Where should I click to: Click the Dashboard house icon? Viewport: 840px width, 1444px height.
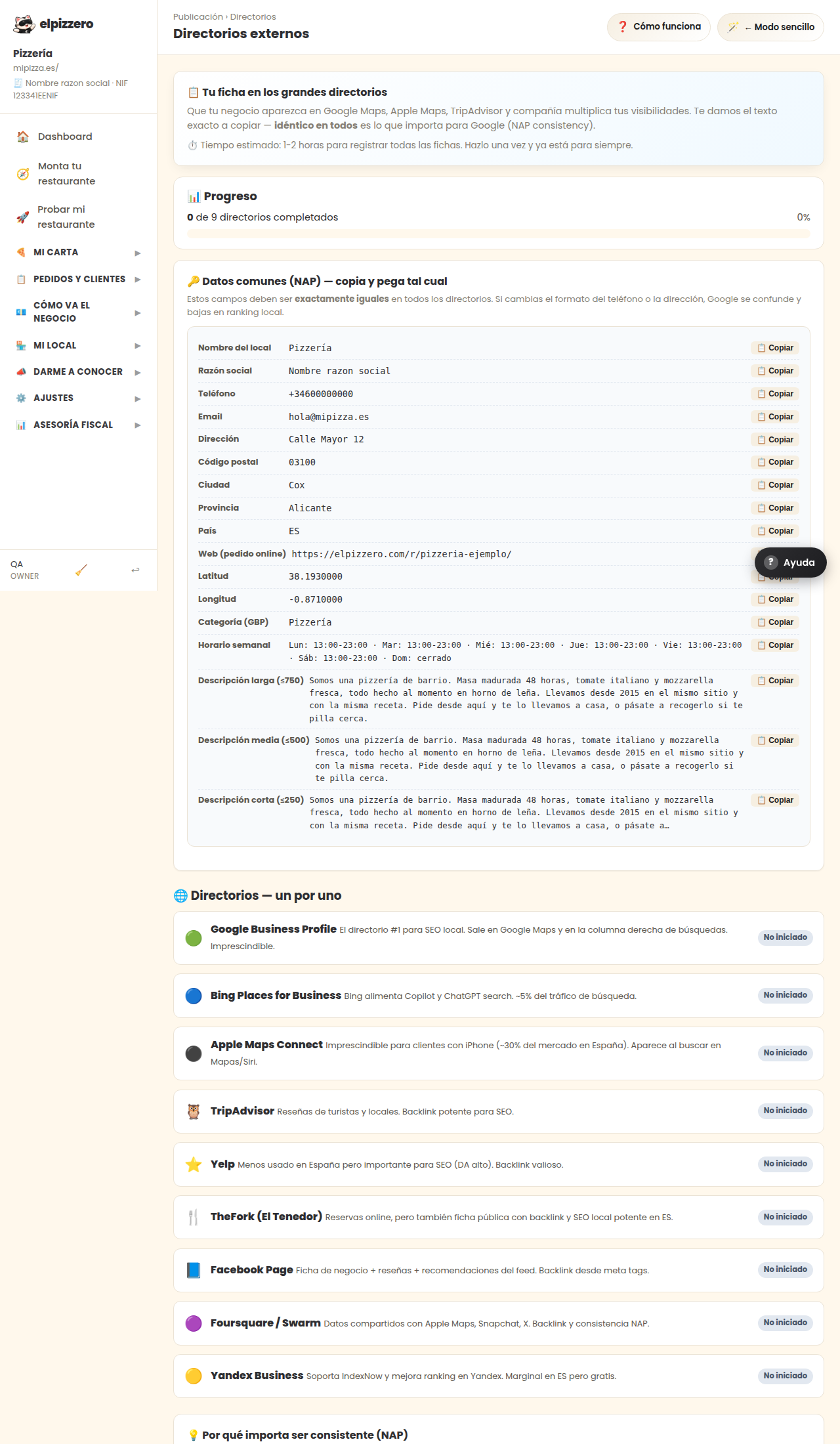click(x=23, y=137)
